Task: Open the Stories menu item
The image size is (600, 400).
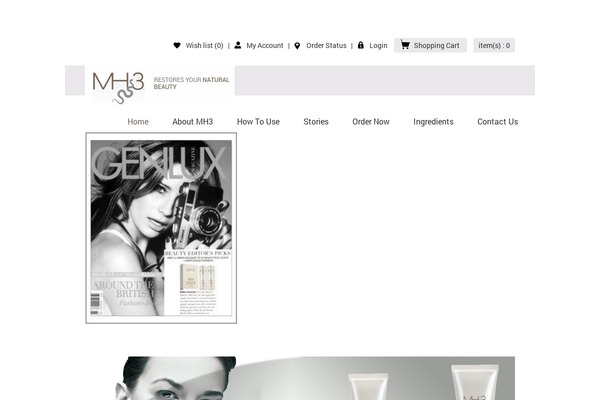Action: click(316, 122)
